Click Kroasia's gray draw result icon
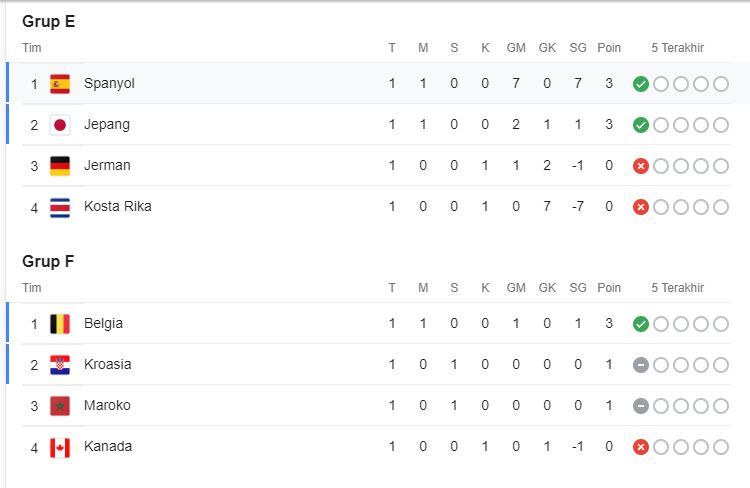 point(641,365)
